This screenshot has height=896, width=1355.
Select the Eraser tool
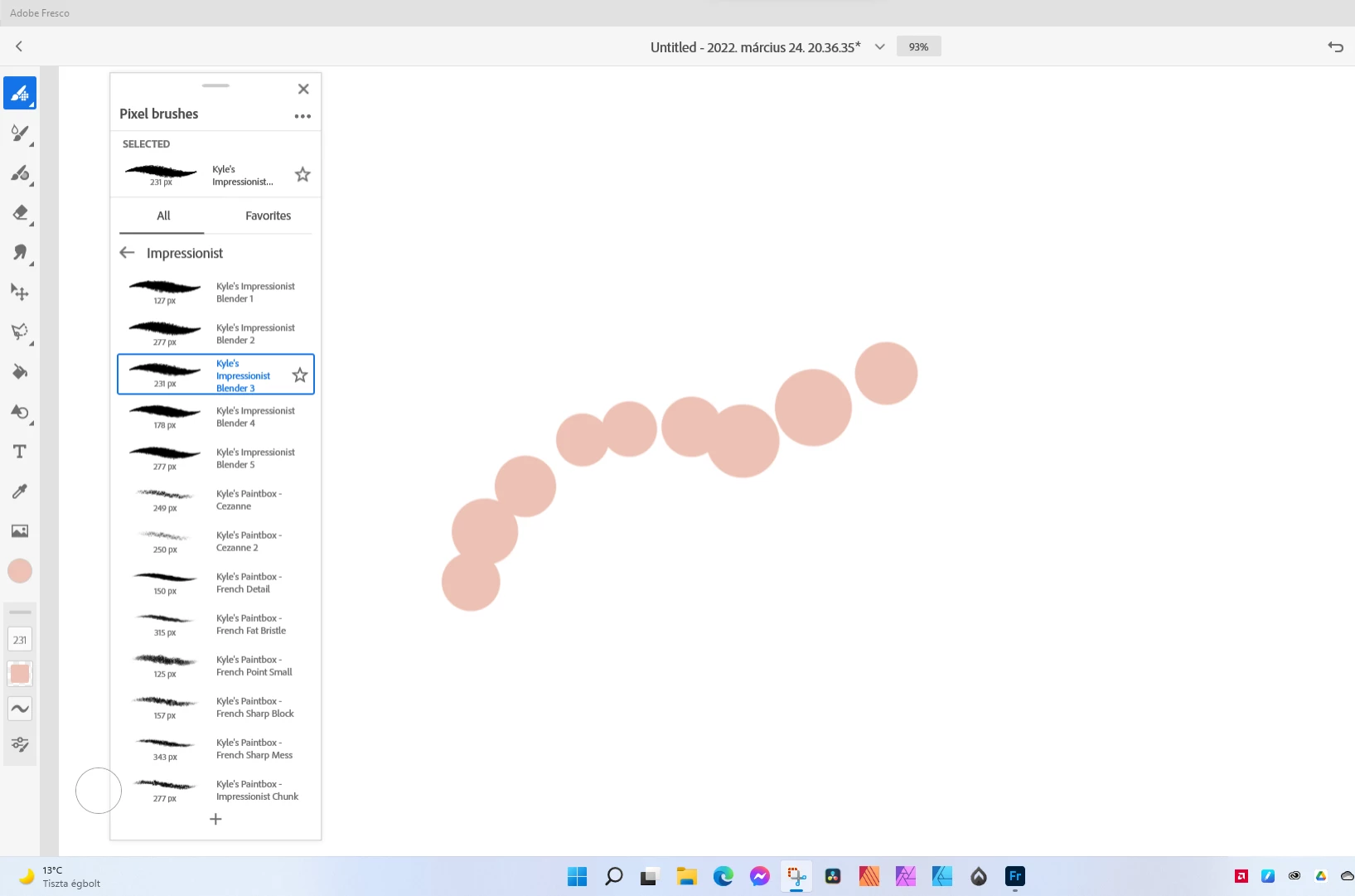(20, 213)
